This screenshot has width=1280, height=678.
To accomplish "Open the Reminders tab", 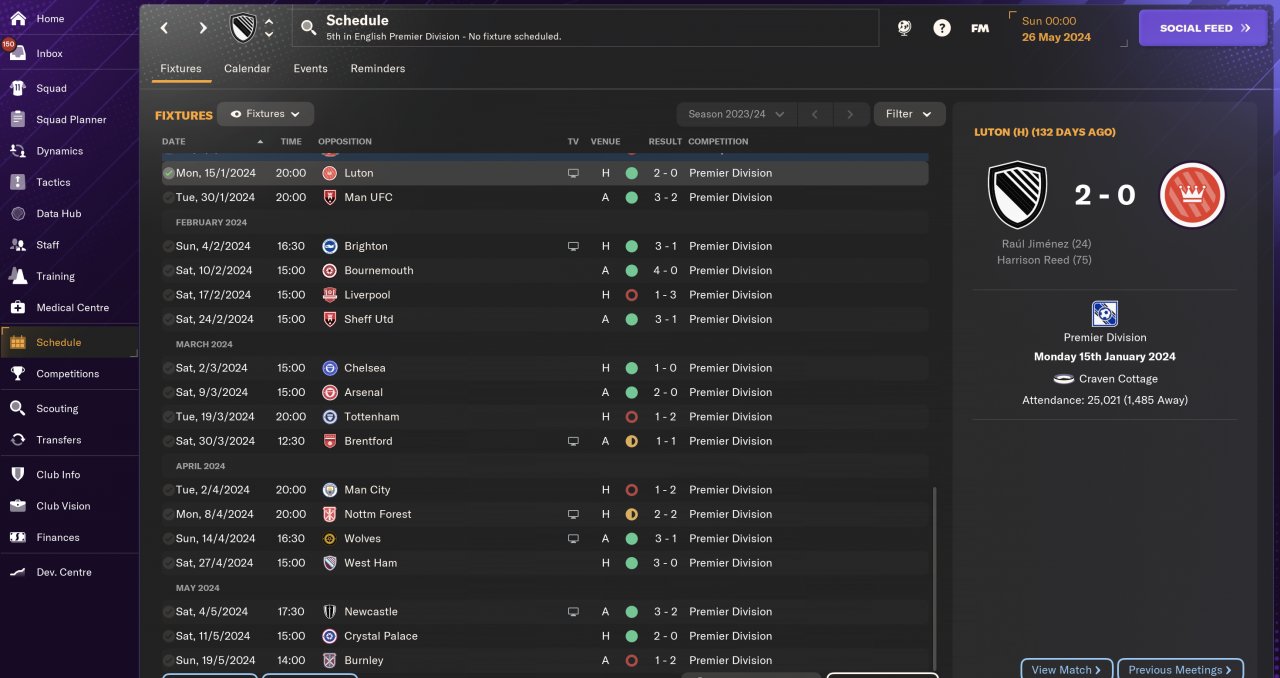I will coord(377,69).
